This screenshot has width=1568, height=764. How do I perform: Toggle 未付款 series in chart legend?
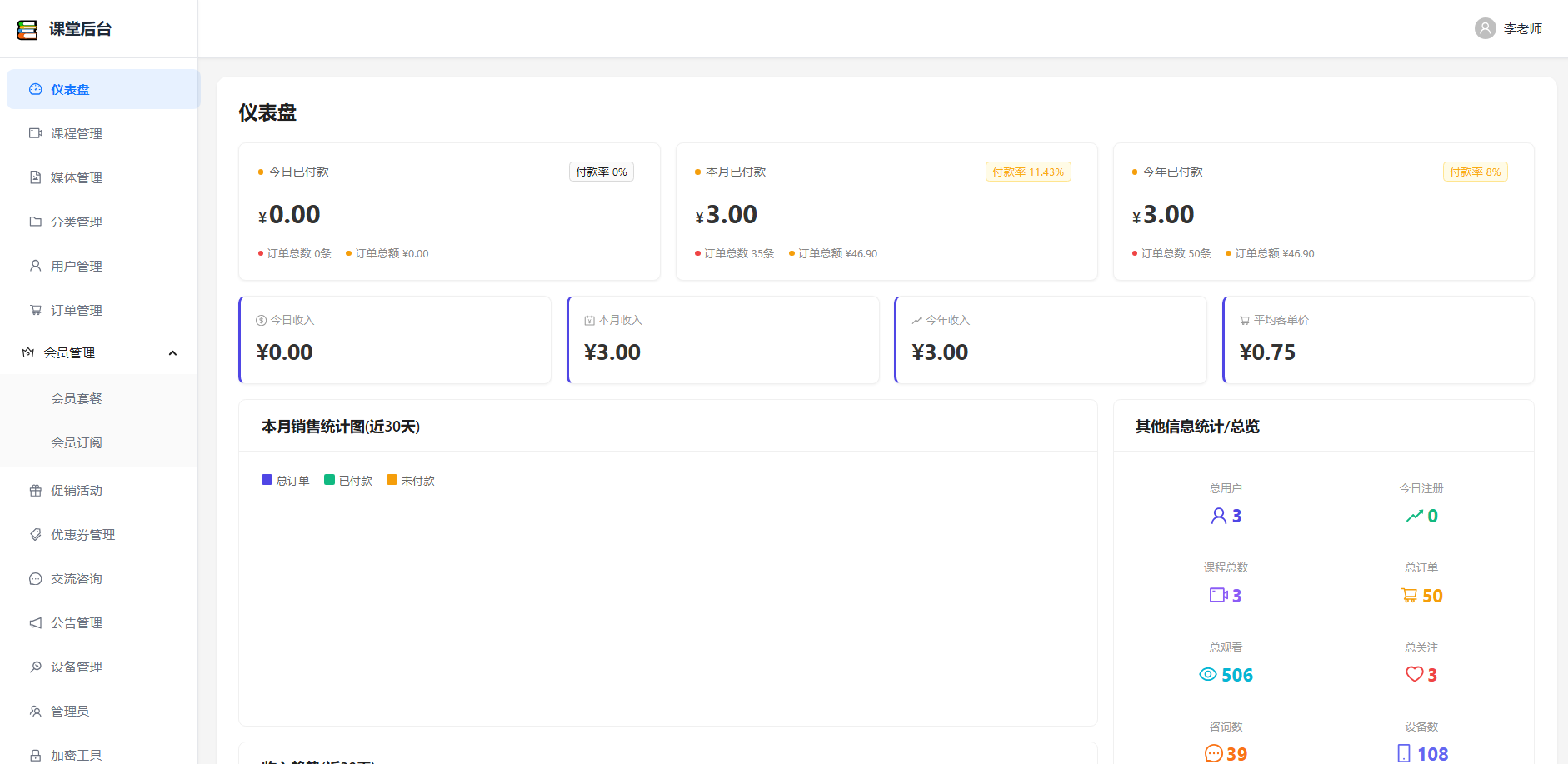[x=410, y=481]
